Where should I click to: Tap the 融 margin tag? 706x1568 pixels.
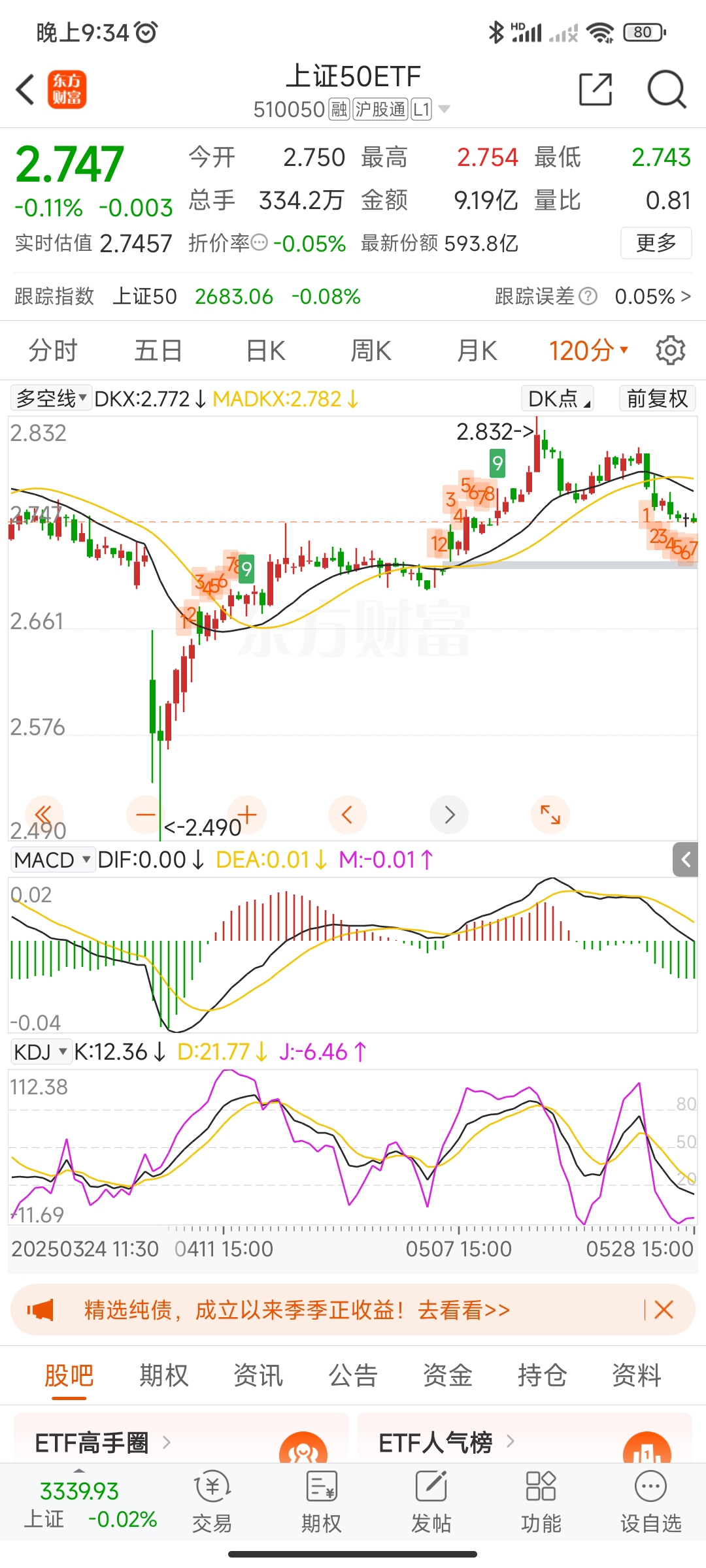[339, 109]
